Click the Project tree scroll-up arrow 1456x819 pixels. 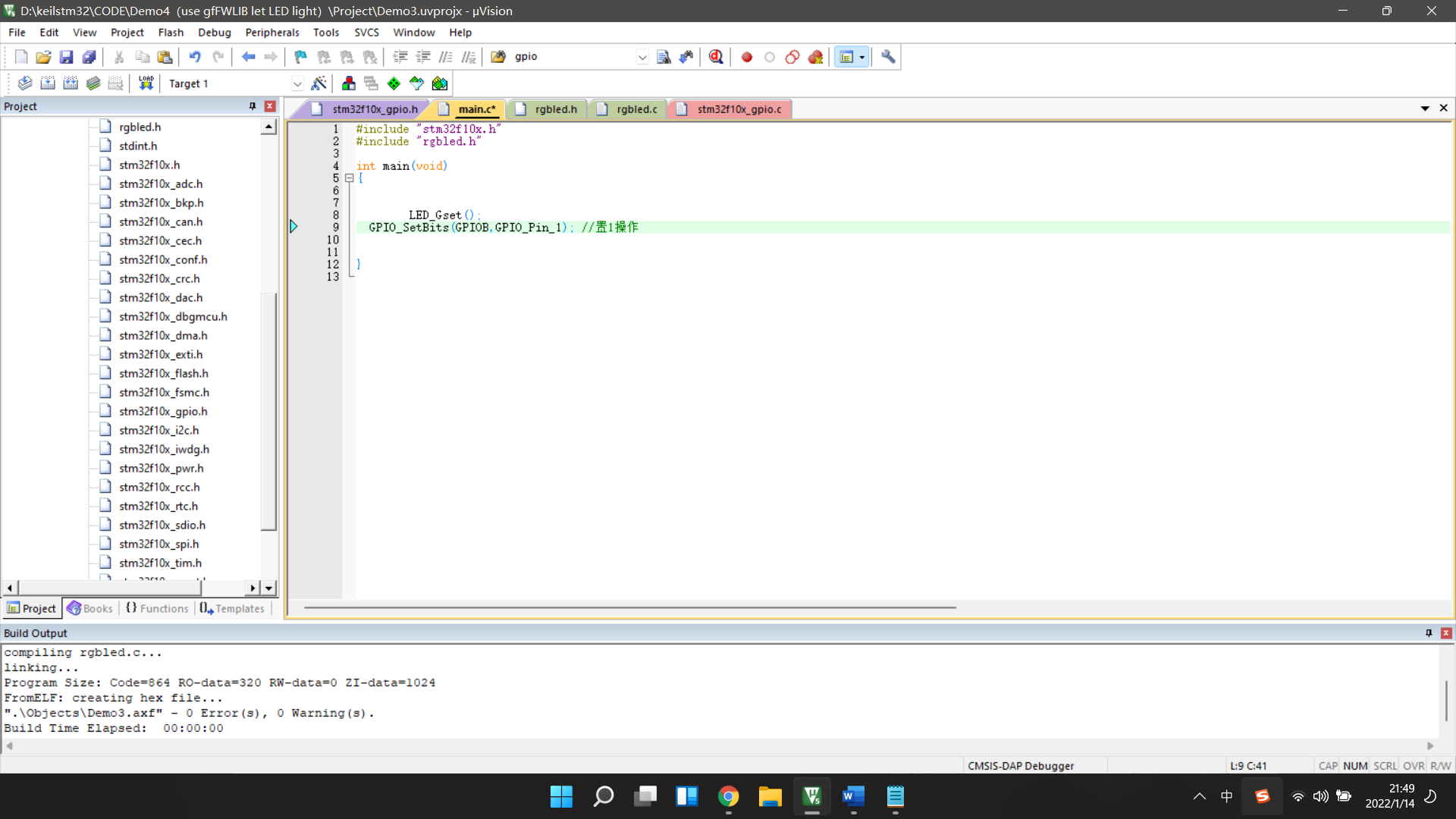point(268,127)
